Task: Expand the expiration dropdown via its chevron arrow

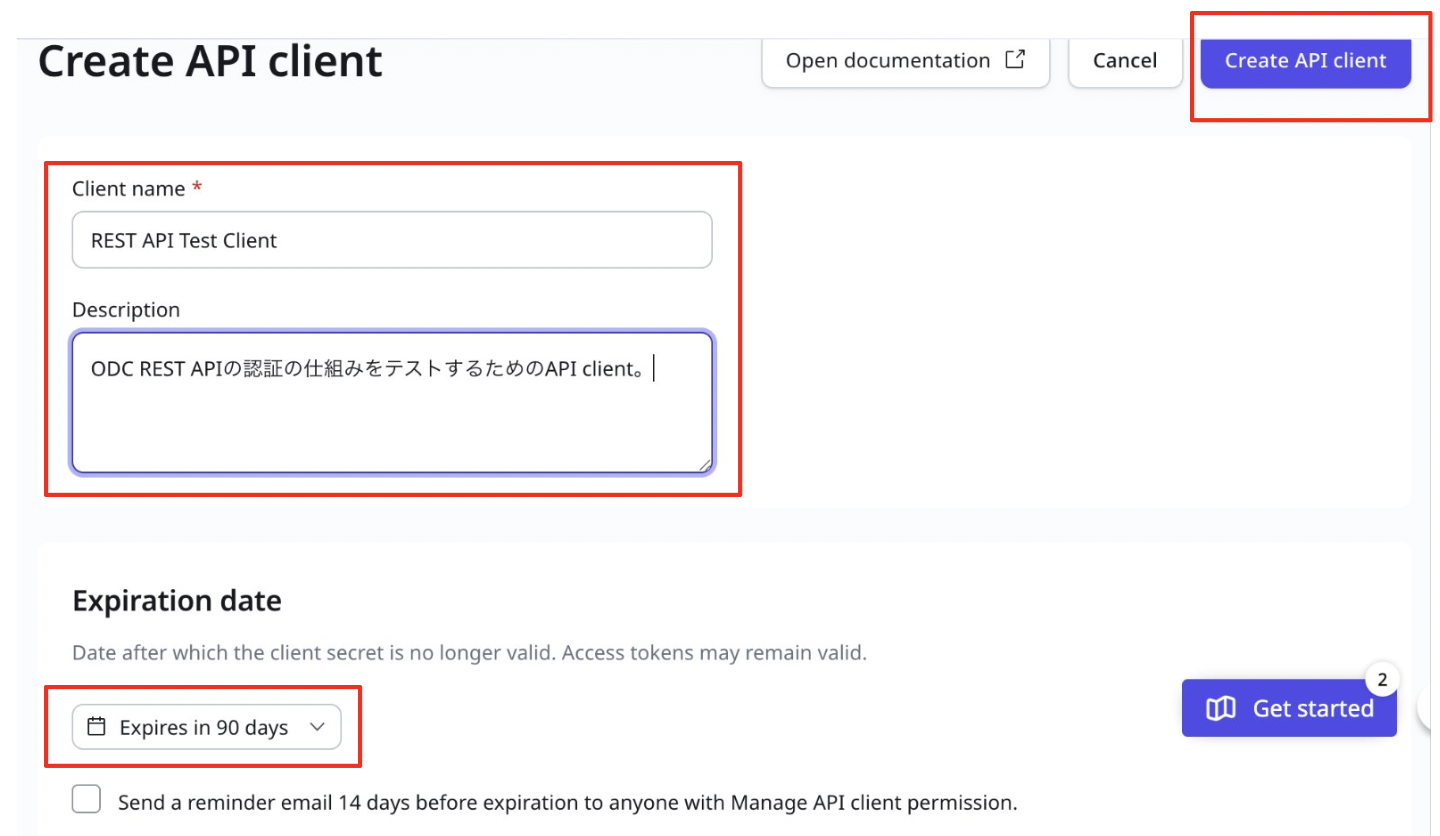Action: coord(318,727)
